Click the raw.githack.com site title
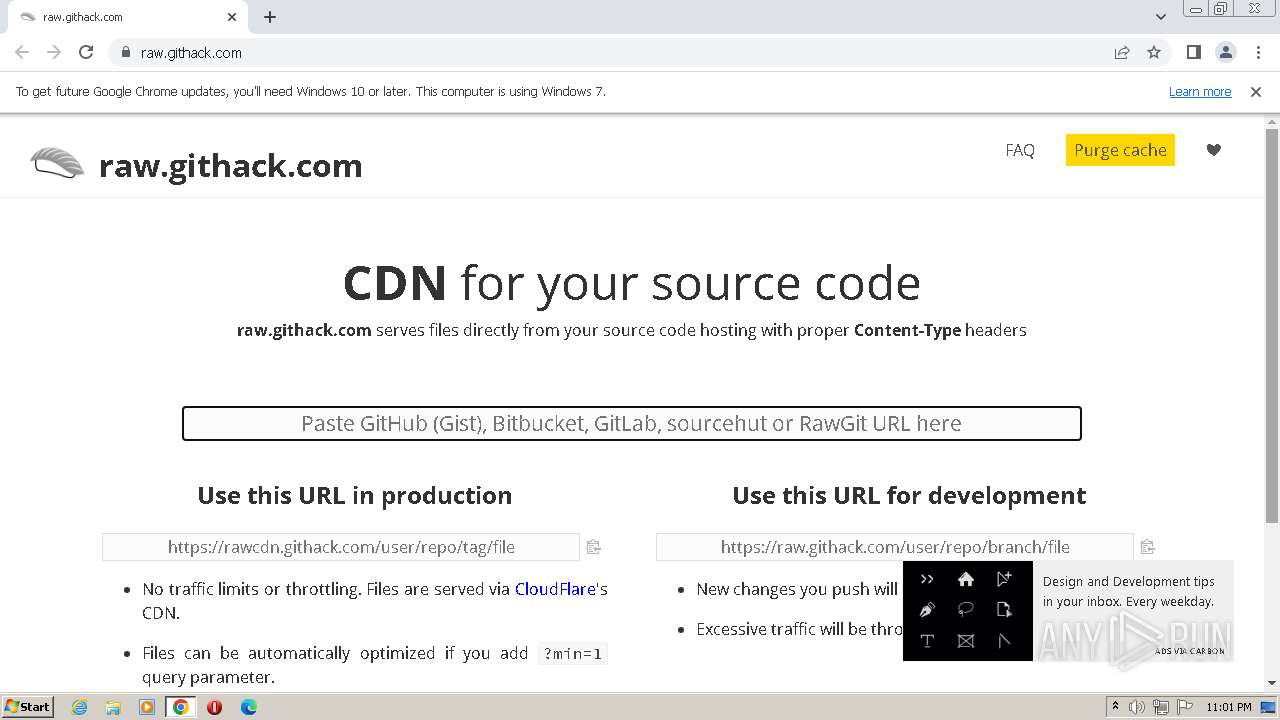Viewport: 1280px width, 720px height. (230, 165)
